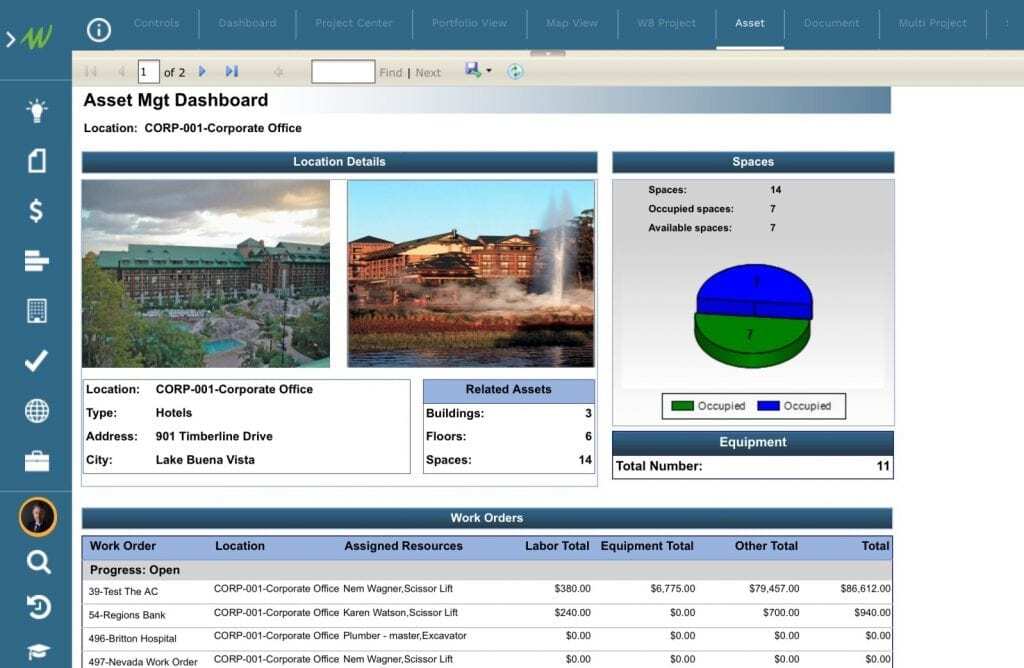The height and width of the screenshot is (668, 1024).
Task: Open the Multi Project tab
Action: [932, 23]
